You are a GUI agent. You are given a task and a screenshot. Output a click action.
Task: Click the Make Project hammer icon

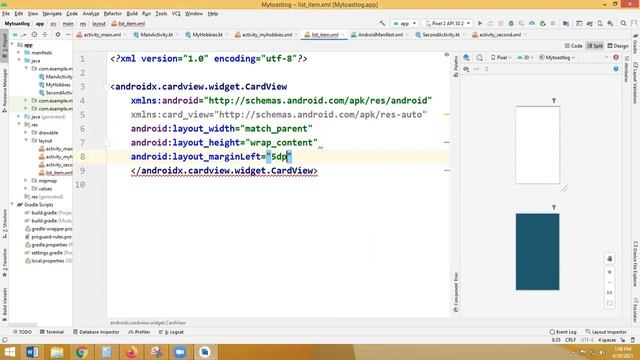pyautogui.click(x=382, y=24)
